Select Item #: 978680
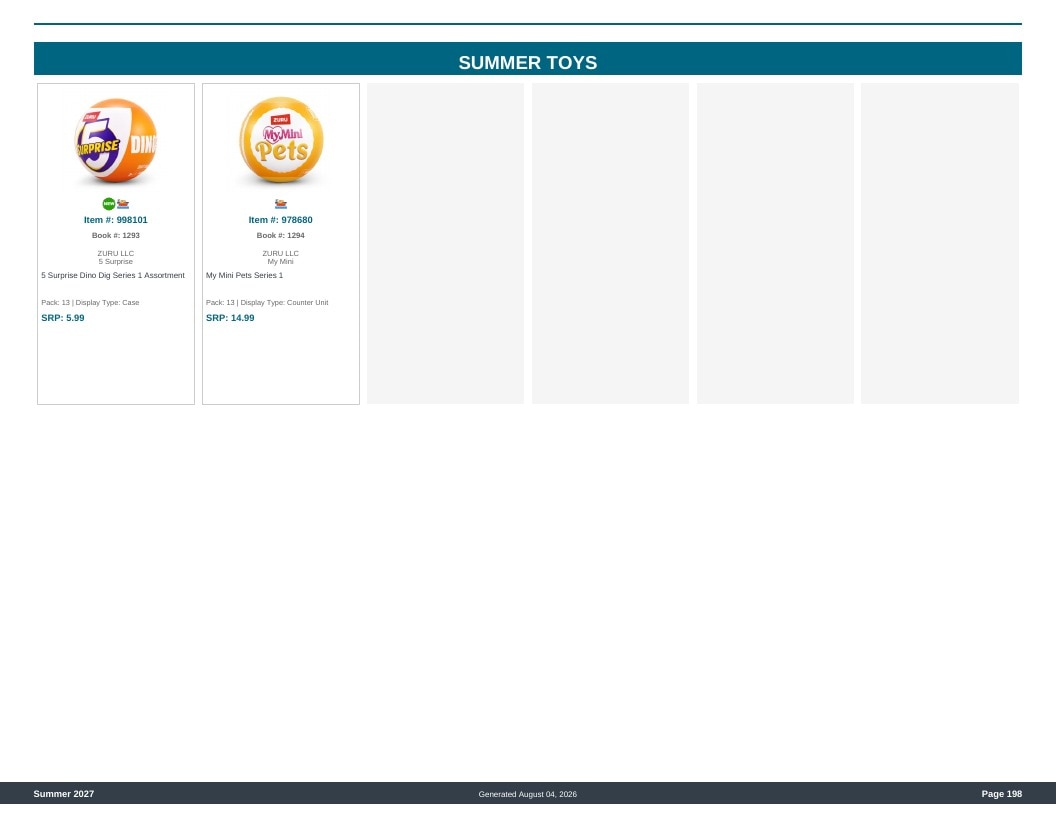 (281, 220)
